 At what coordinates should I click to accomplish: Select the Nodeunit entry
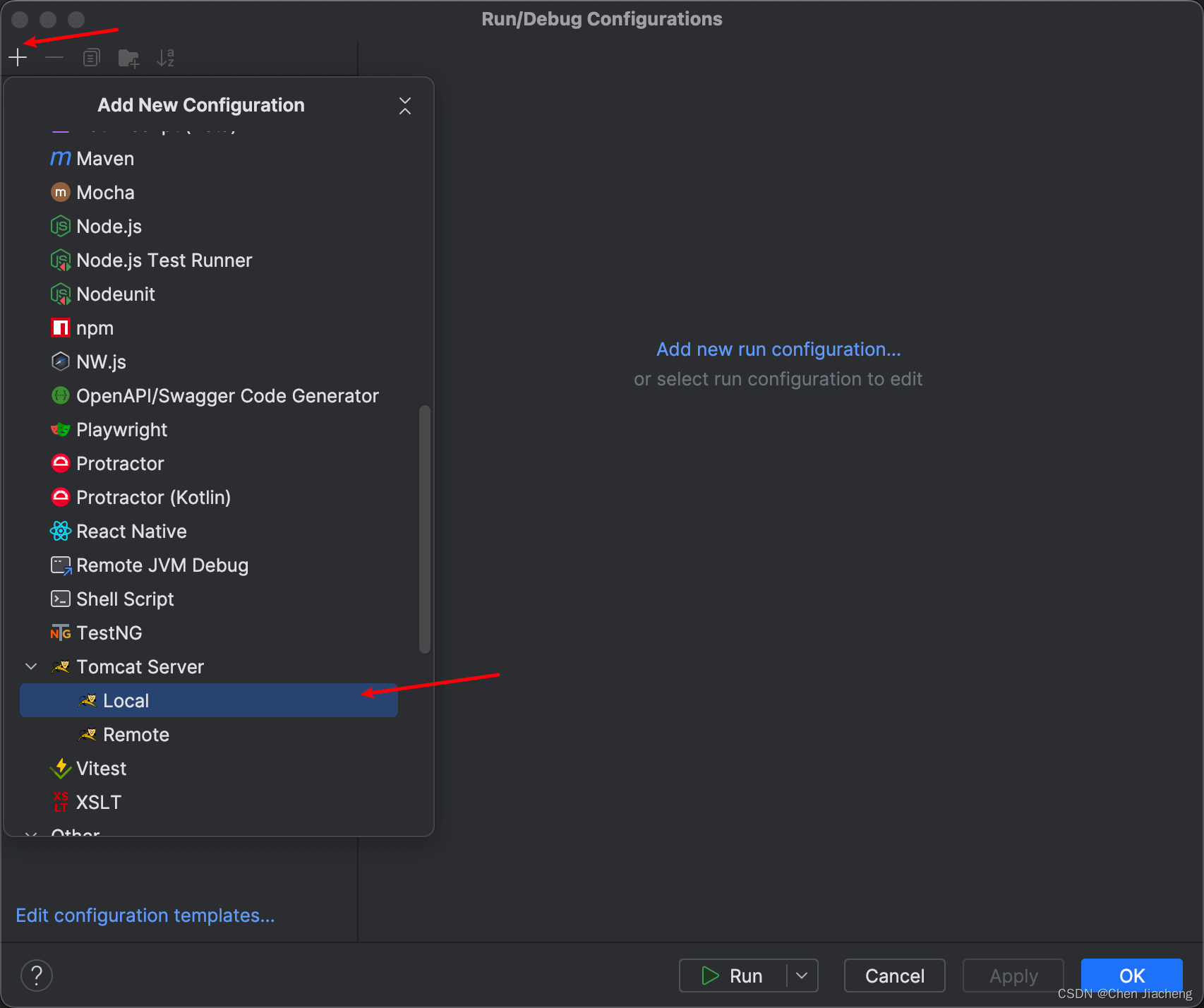[x=208, y=294]
